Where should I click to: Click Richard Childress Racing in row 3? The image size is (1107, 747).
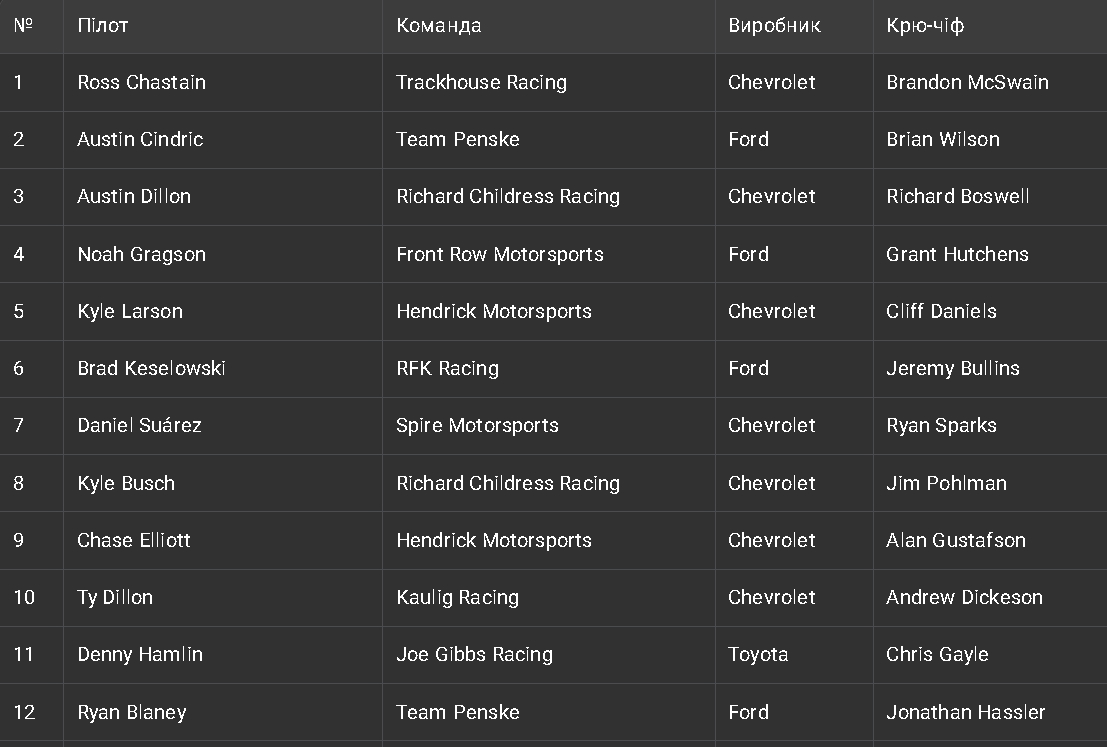click(x=508, y=197)
